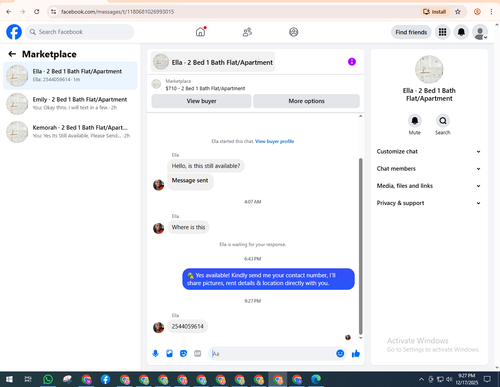The image size is (500, 387).
Task: Open Kemorah conversation in Marketplace list
Action: tap(70, 132)
